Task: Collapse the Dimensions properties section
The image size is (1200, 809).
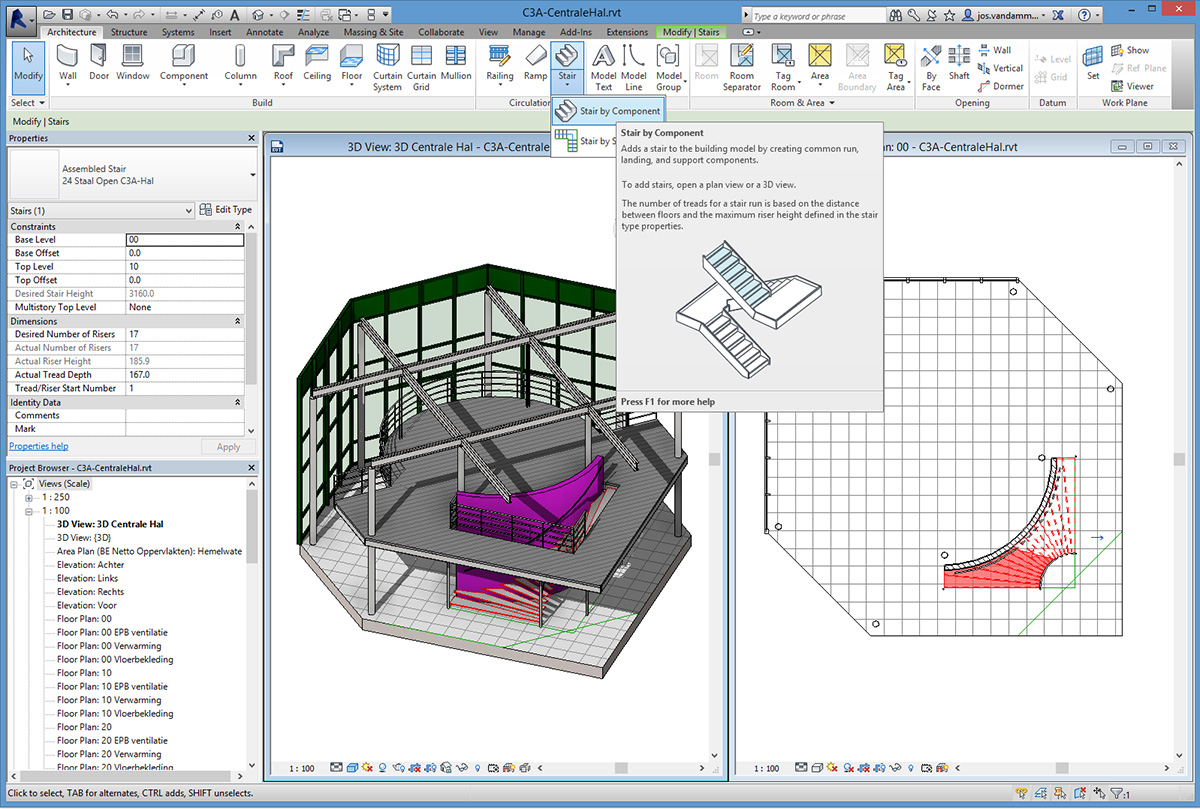Action: pos(237,321)
